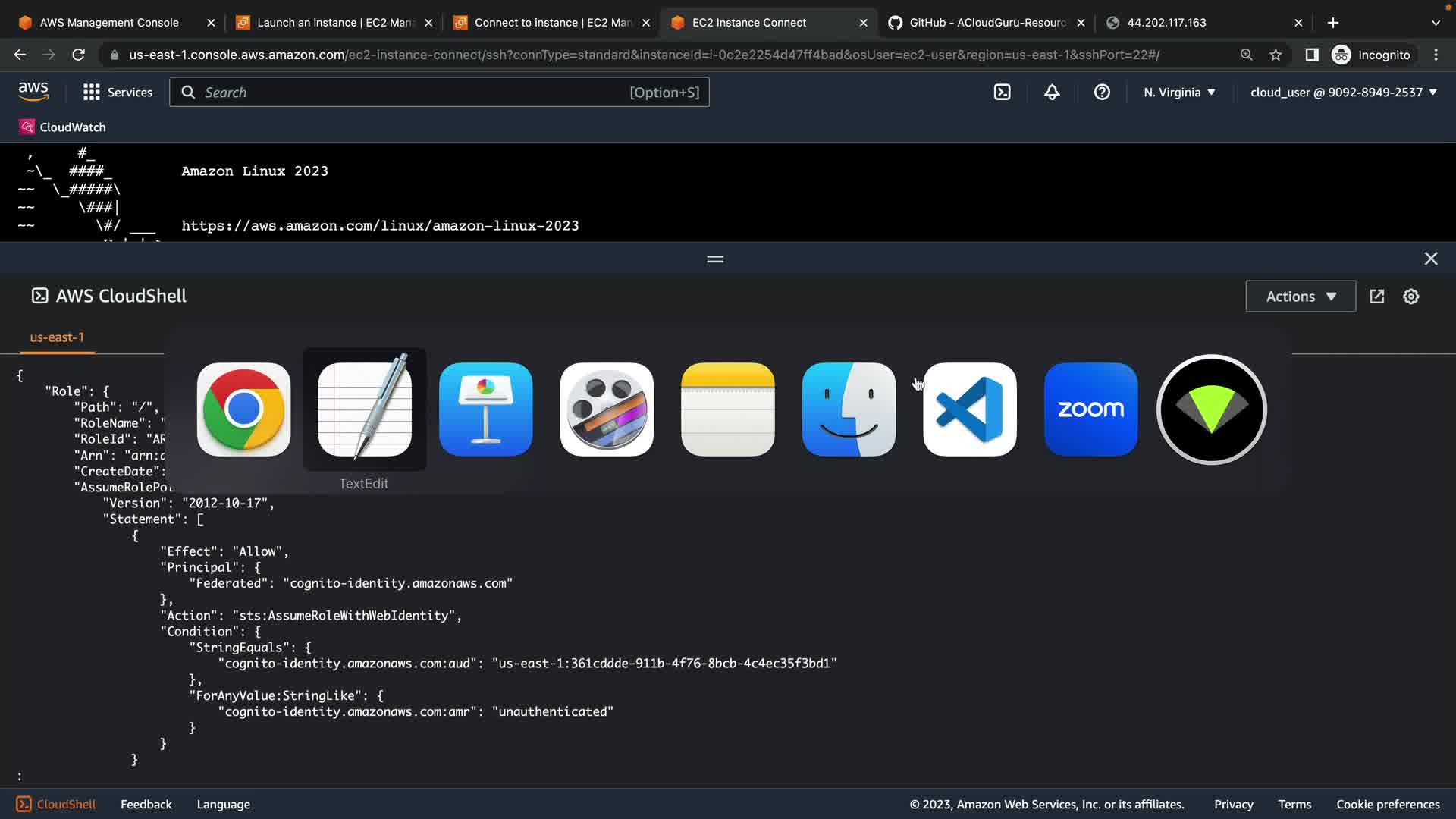Image resolution: width=1456 pixels, height=819 pixels.
Task: Click the Feedback link in the footer
Action: coord(146,805)
